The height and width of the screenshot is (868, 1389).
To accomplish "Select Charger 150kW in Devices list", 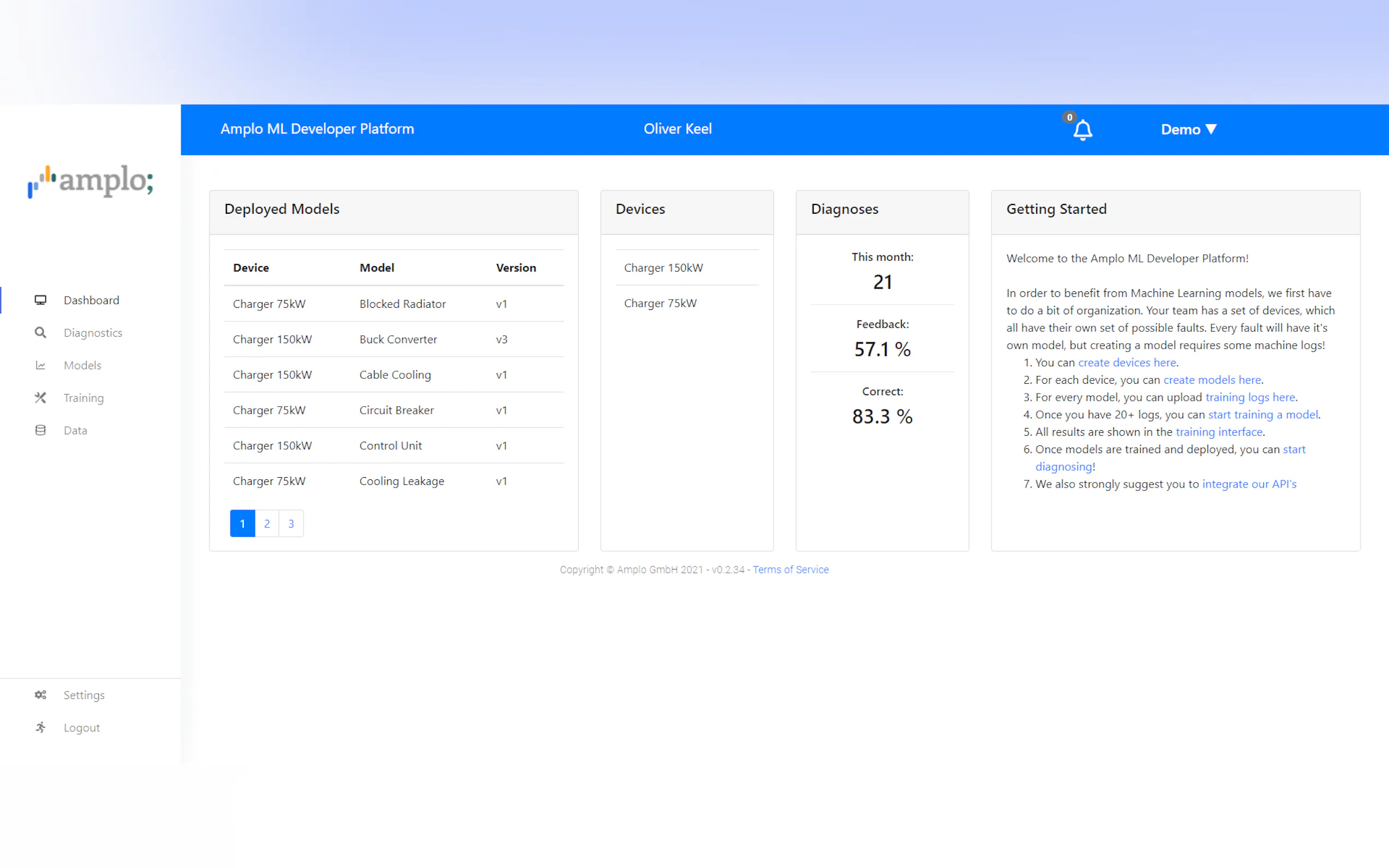I will click(x=663, y=268).
